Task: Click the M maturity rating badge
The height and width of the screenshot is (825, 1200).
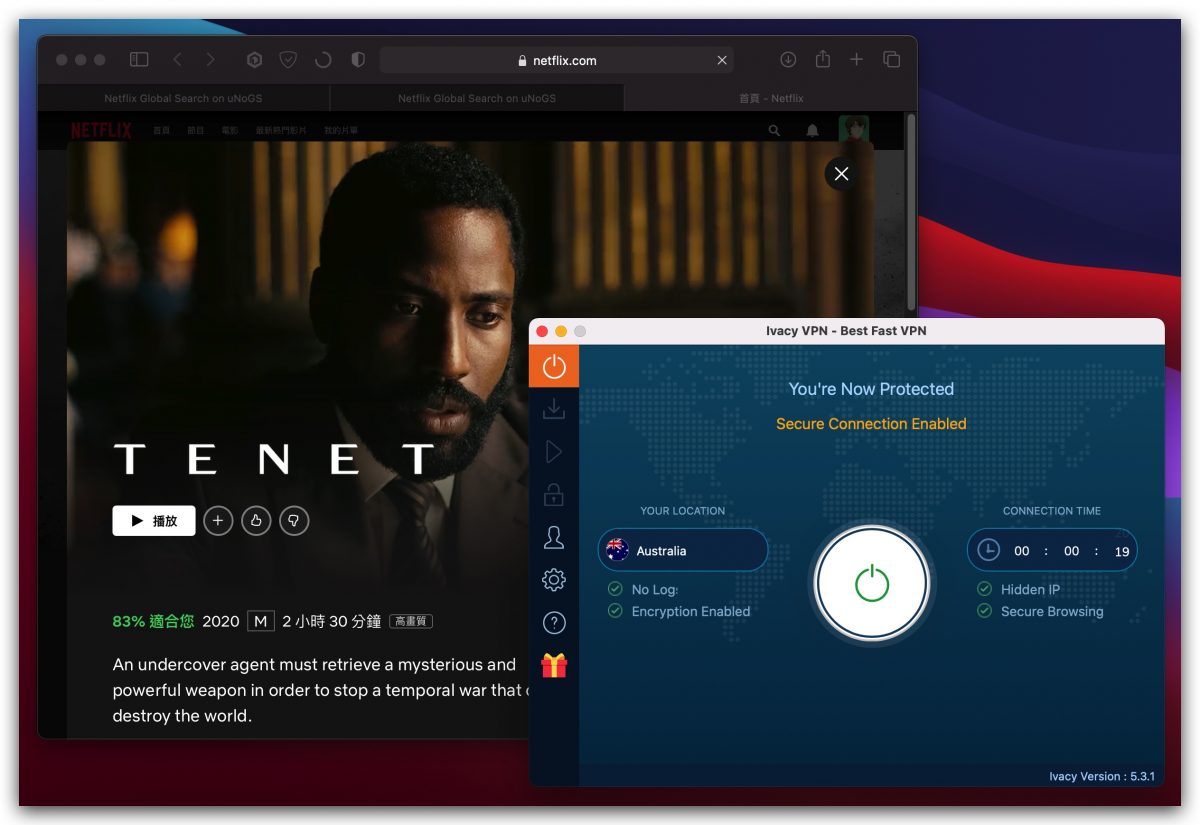Action: tap(260, 622)
